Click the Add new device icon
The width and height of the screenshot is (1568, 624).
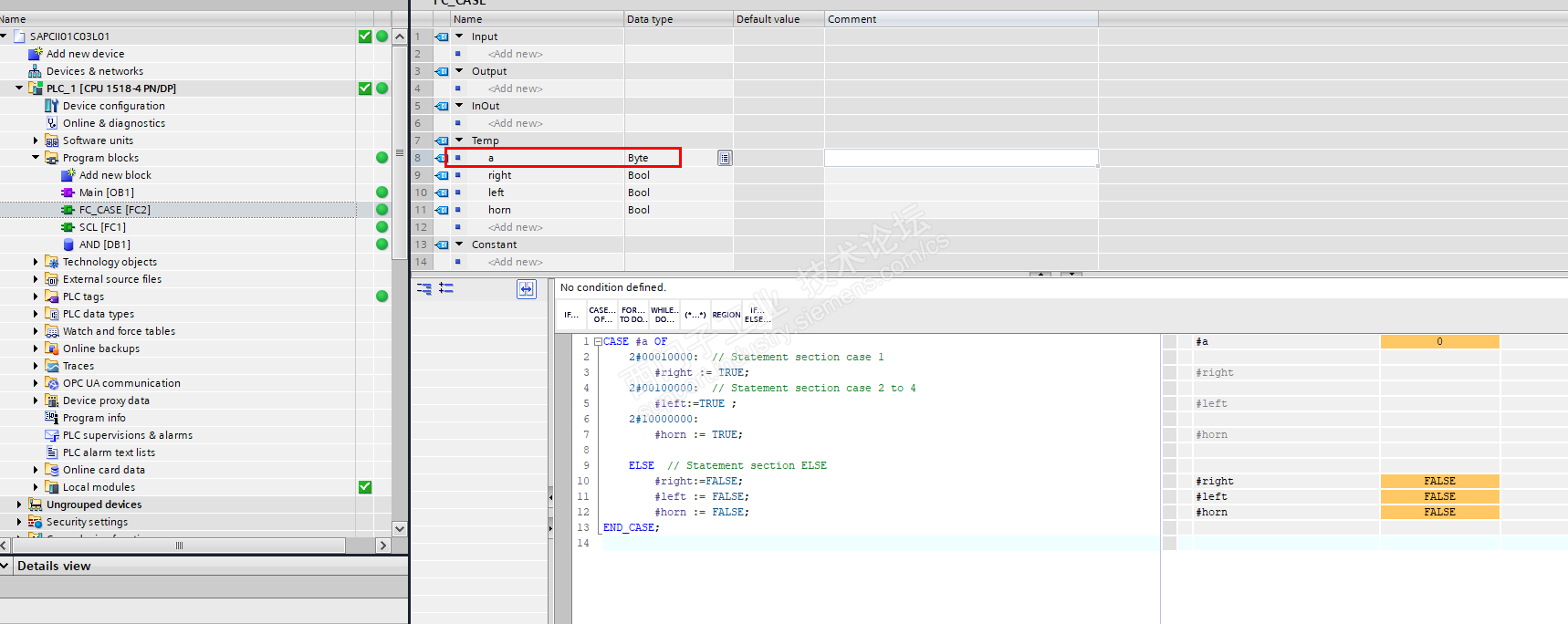click(36, 54)
